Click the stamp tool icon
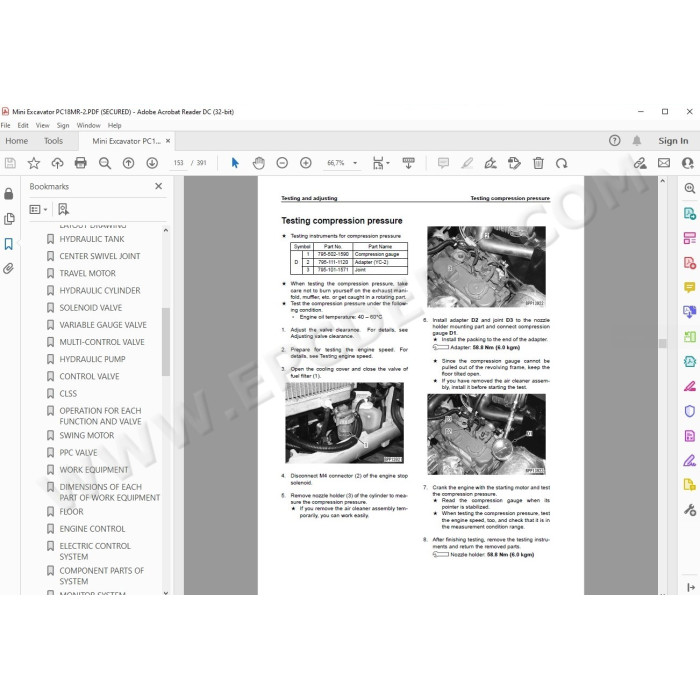Viewport: 700px width, 700px height. point(514,163)
